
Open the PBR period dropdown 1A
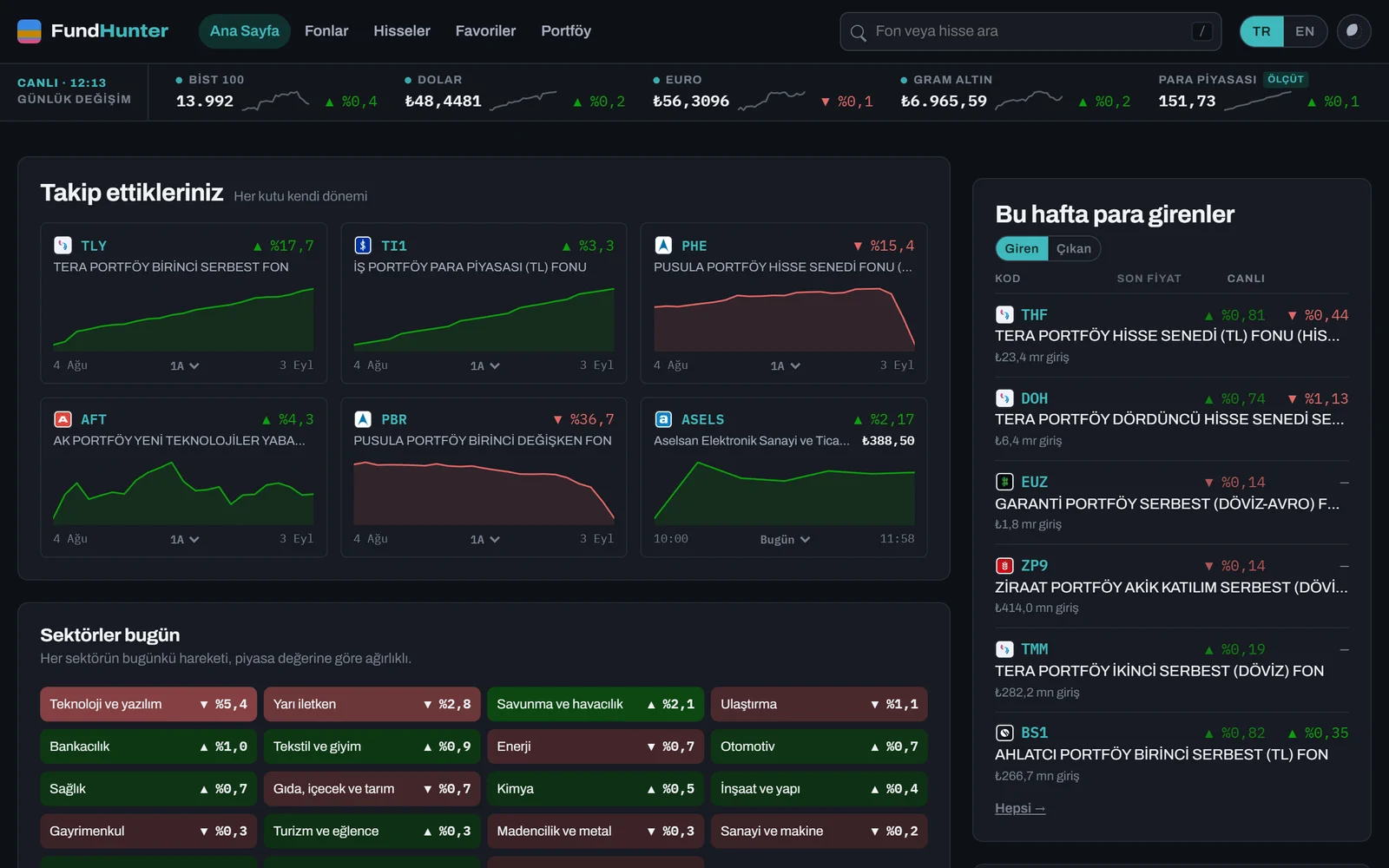484,540
